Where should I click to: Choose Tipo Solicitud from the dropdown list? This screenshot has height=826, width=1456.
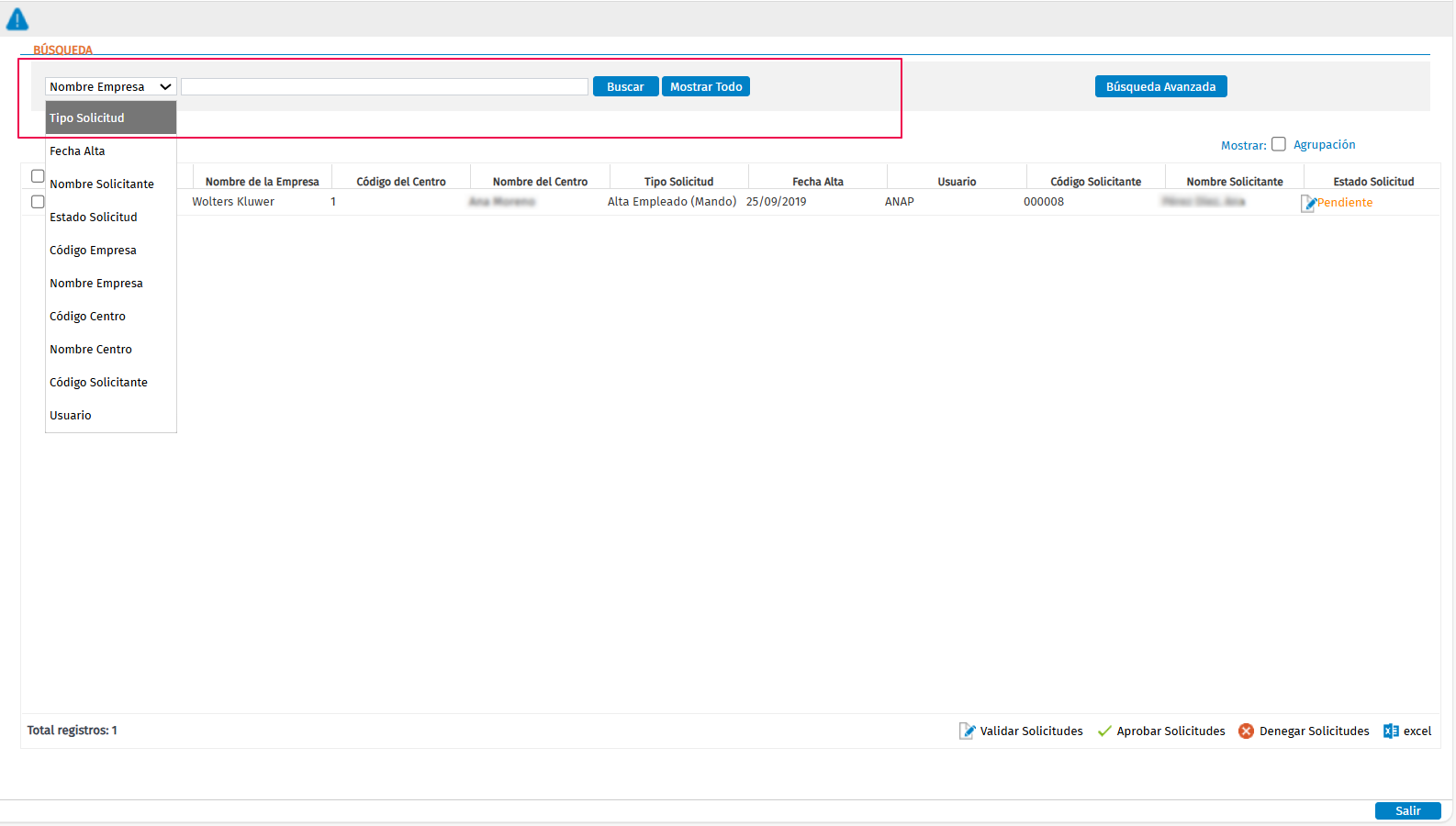[111, 117]
